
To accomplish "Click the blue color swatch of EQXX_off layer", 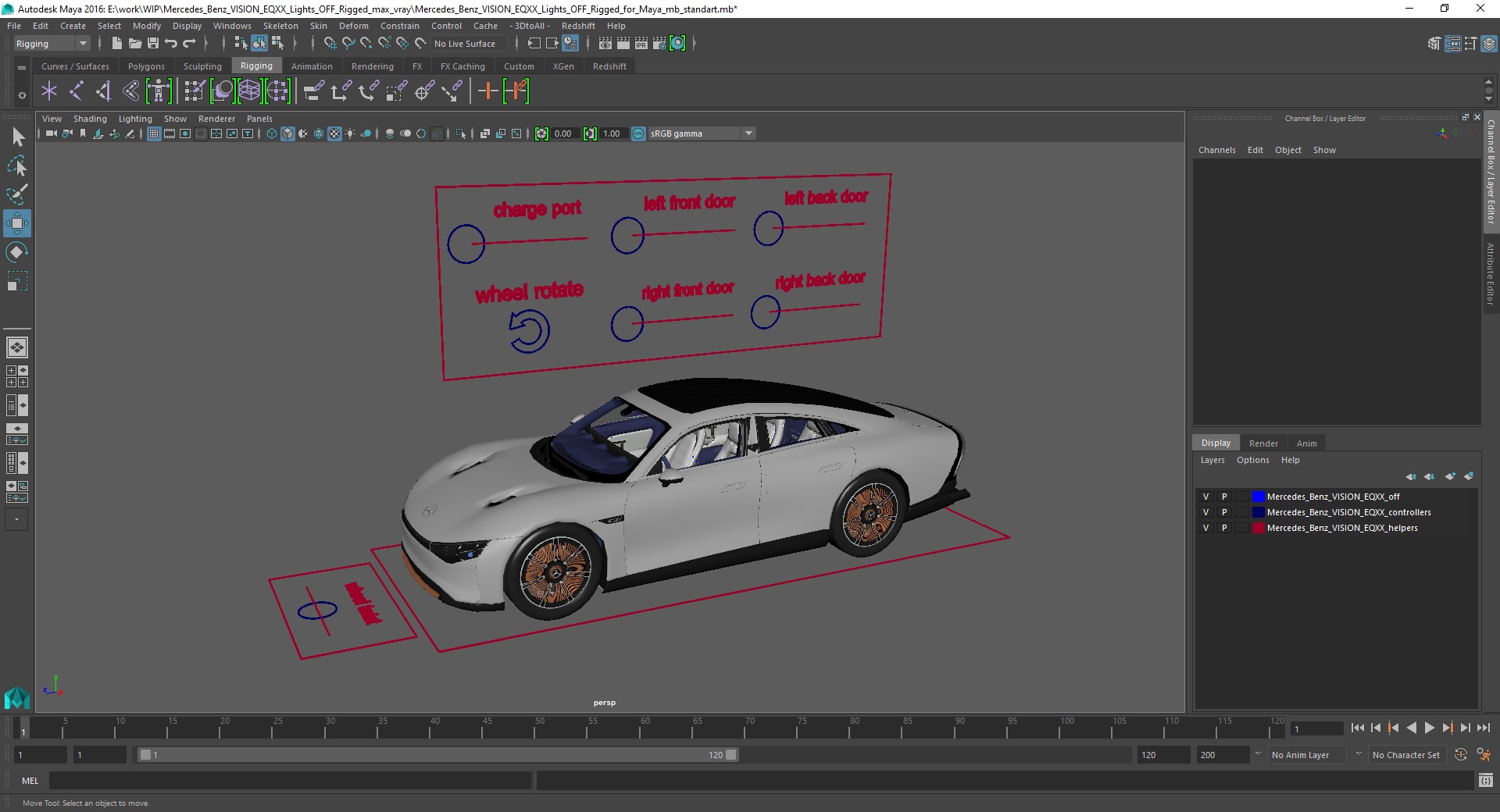I will tap(1259, 497).
